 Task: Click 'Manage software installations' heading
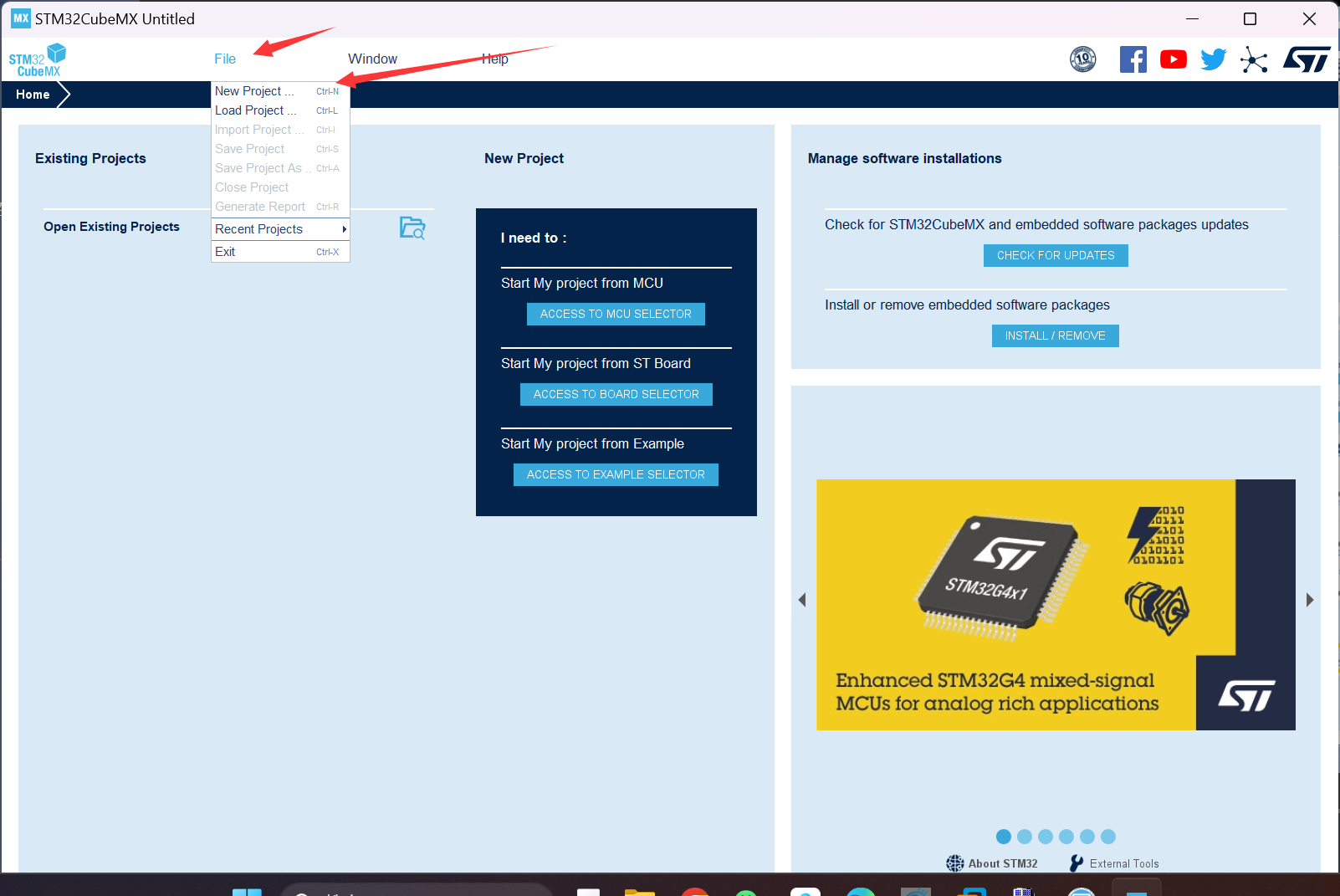tap(904, 158)
